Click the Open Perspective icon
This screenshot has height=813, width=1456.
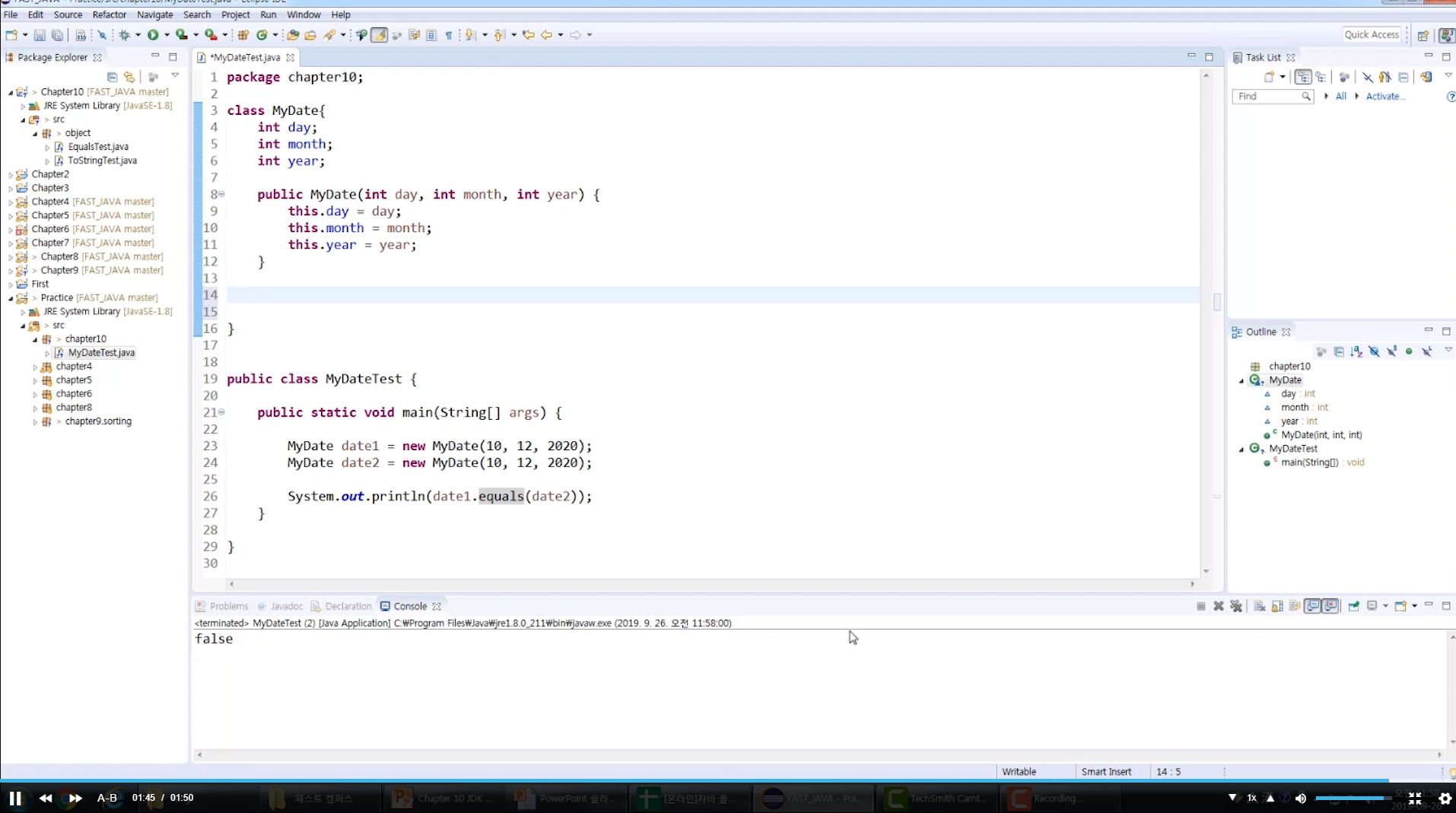[x=1423, y=35]
